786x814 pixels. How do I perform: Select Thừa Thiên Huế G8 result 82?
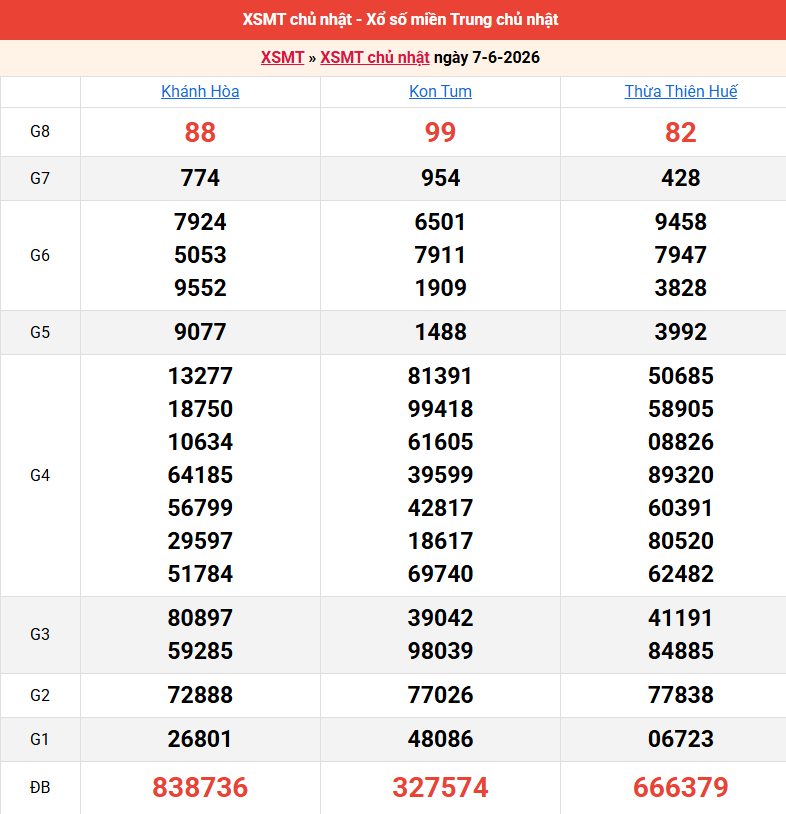coord(681,132)
